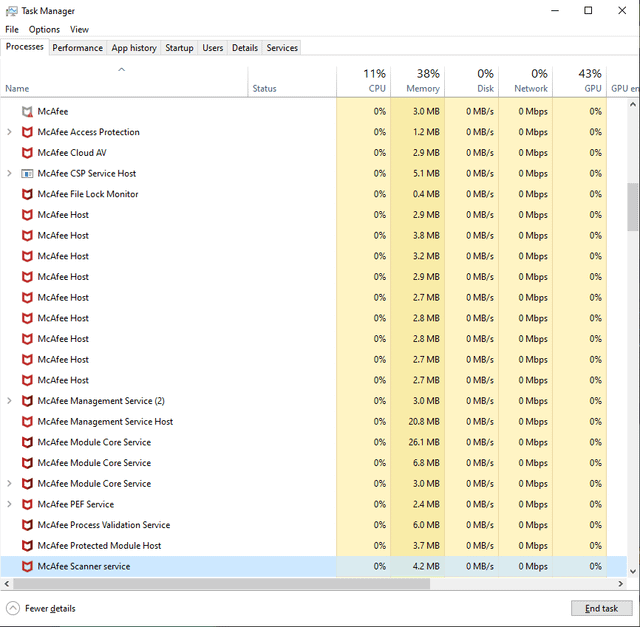The image size is (640, 627).
Task: Click icon of McAfee Module Core Service 6.8 MB
Action: coord(27,463)
